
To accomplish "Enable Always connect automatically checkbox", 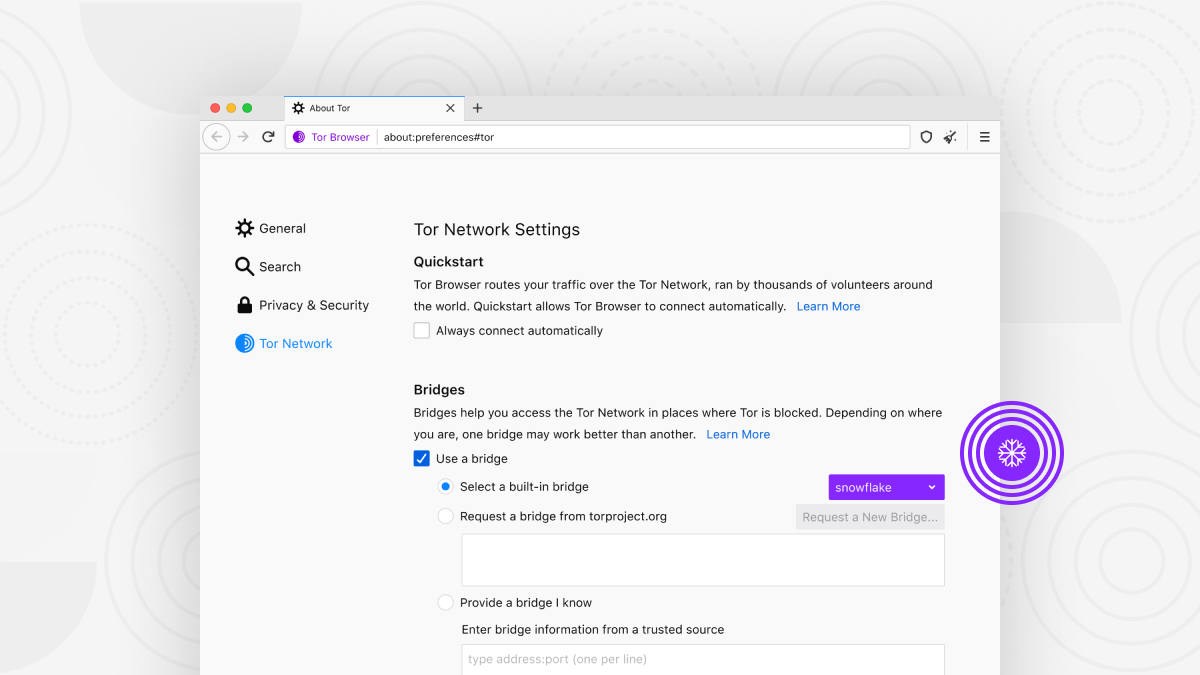I will click(x=422, y=331).
